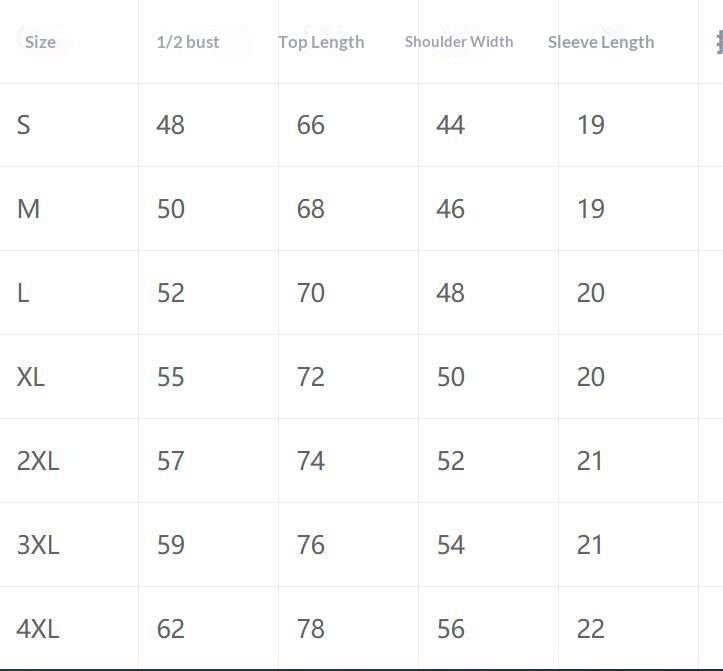Select the L size row label

pyautogui.click(x=23, y=293)
